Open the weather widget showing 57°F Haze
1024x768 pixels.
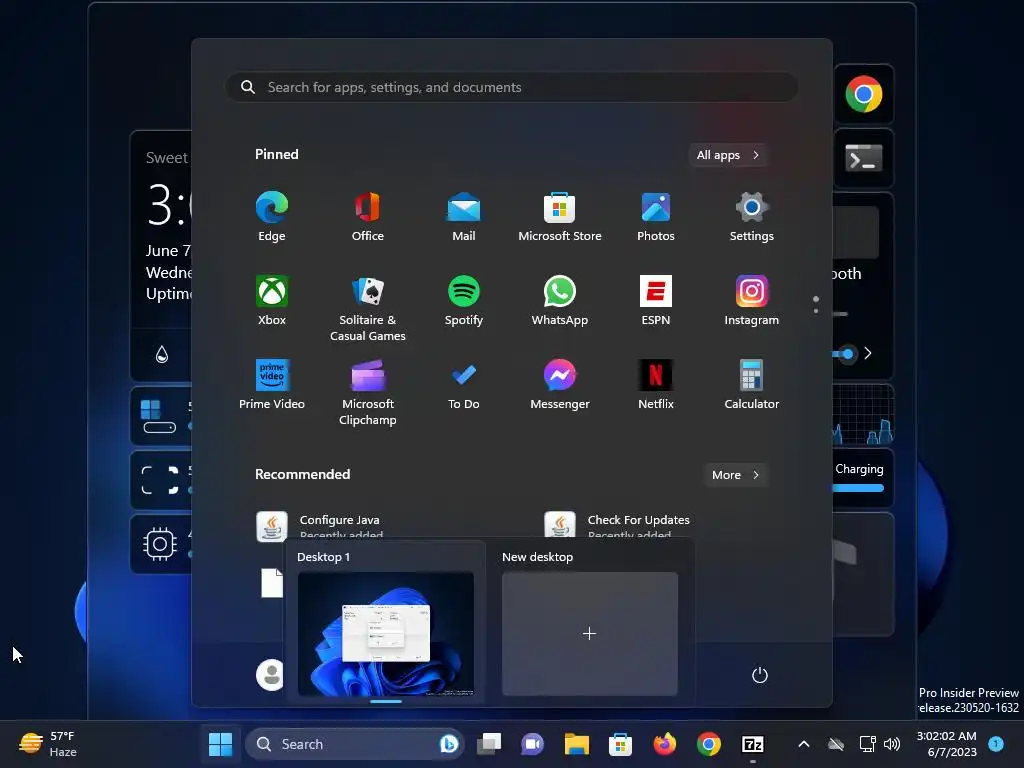(48, 744)
